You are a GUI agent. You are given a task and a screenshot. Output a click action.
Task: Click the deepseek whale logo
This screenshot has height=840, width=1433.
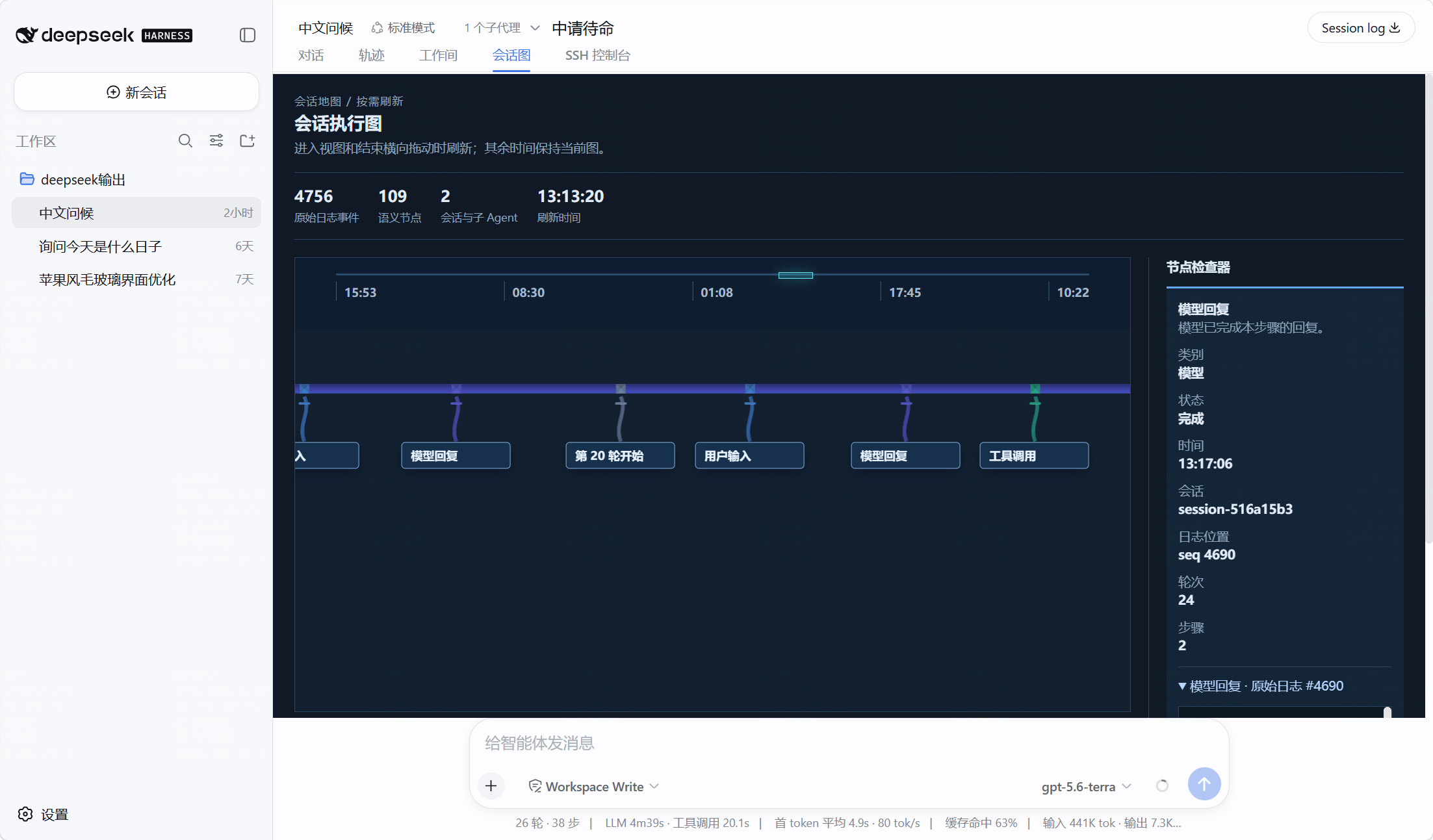(27, 35)
